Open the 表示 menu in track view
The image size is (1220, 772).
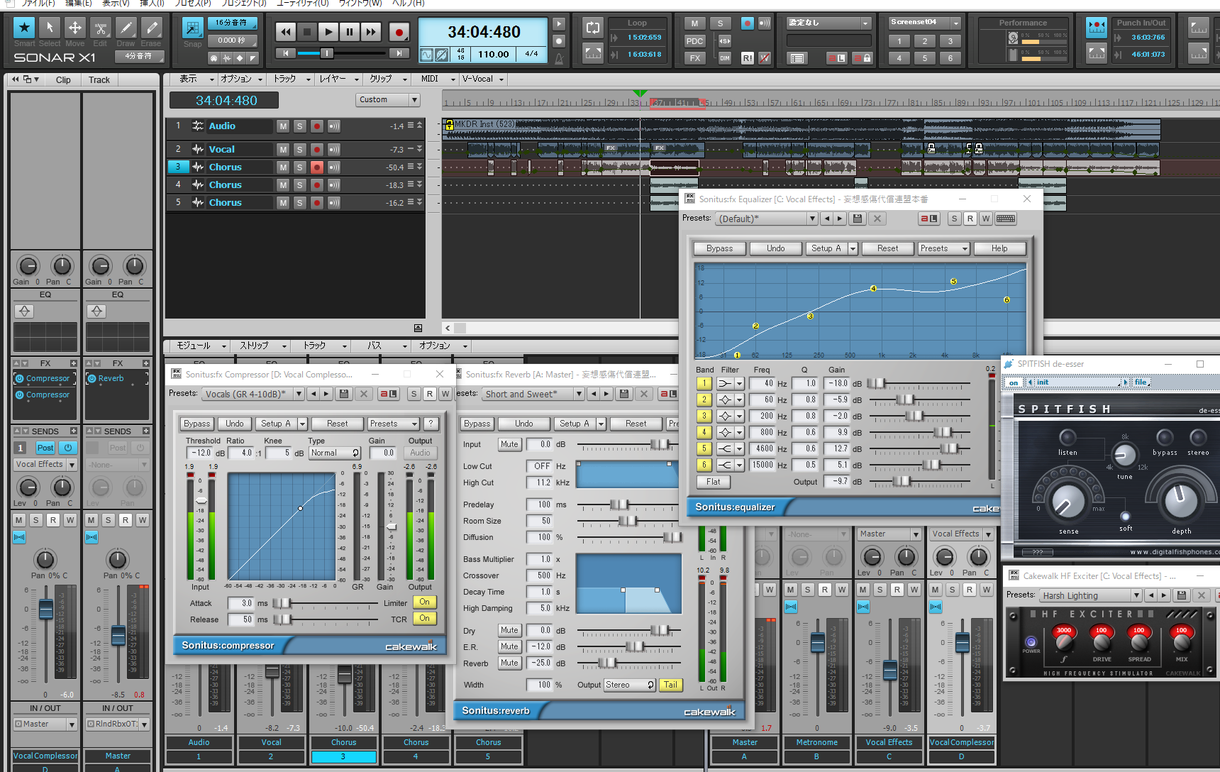pyautogui.click(x=192, y=79)
